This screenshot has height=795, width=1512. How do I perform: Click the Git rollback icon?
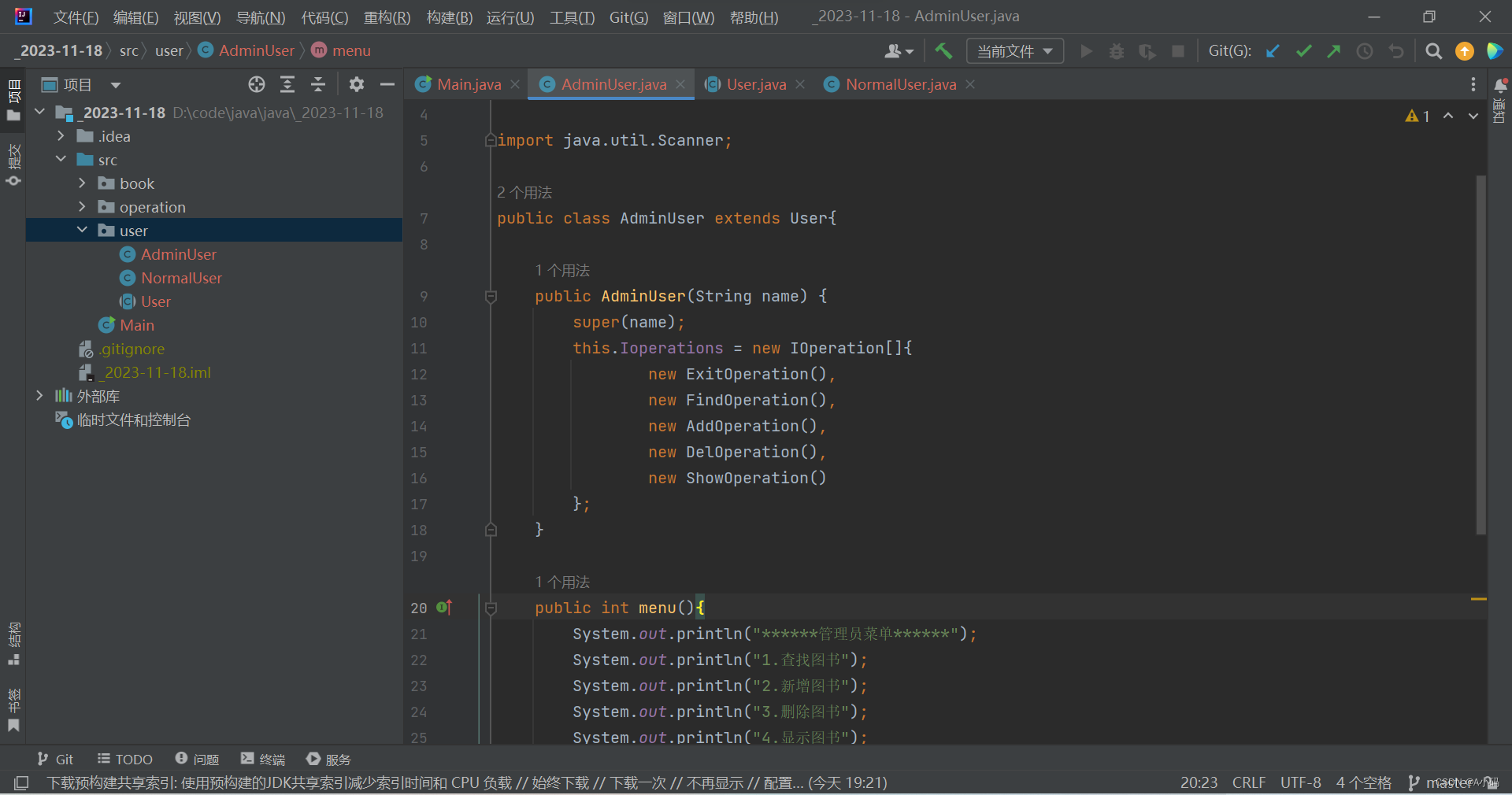click(1396, 51)
